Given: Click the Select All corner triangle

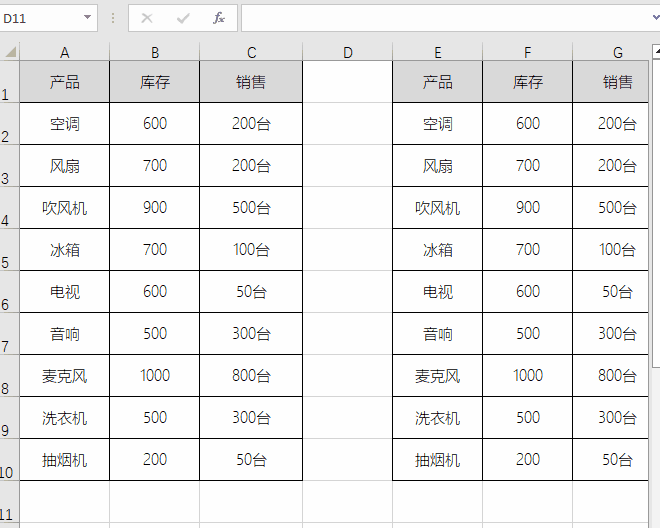Looking at the screenshot, I should pos(10,52).
